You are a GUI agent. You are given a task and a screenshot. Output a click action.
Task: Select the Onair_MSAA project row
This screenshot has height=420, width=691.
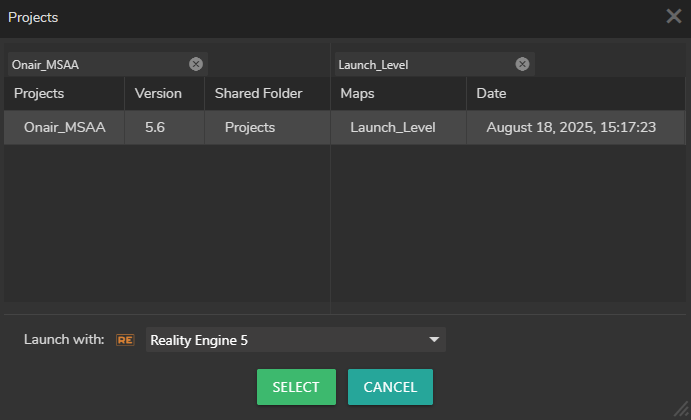pyautogui.click(x=65, y=128)
